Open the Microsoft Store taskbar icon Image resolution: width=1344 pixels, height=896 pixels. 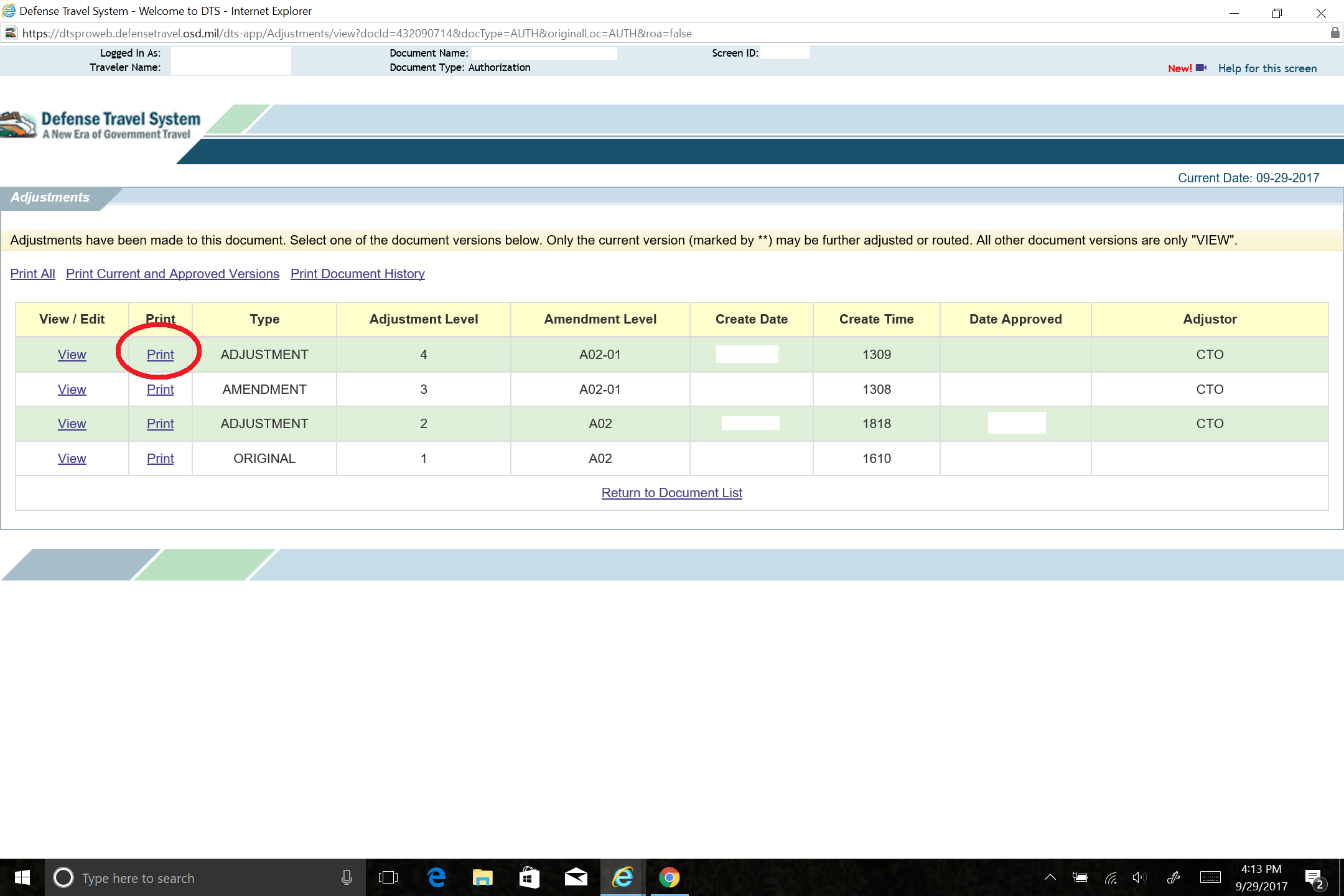[x=529, y=877]
